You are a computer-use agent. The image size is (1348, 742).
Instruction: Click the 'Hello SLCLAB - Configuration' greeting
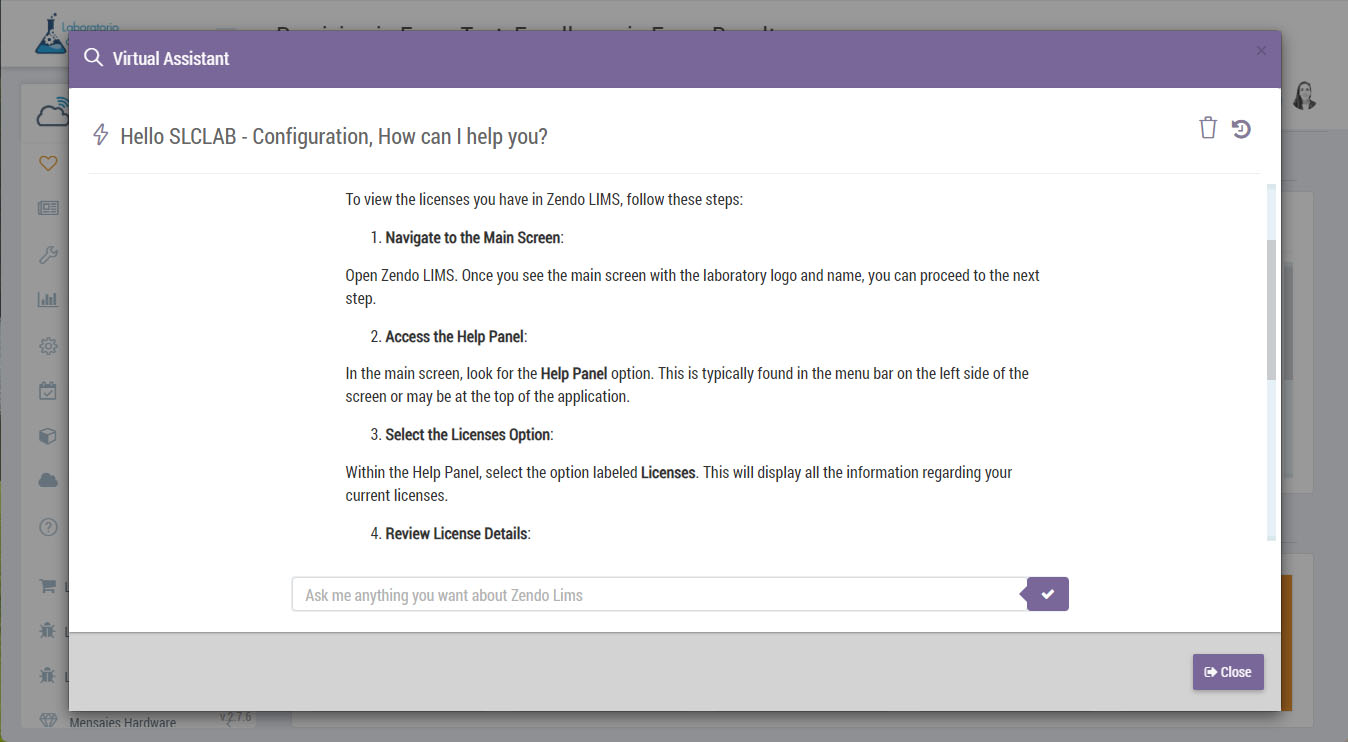click(x=334, y=136)
